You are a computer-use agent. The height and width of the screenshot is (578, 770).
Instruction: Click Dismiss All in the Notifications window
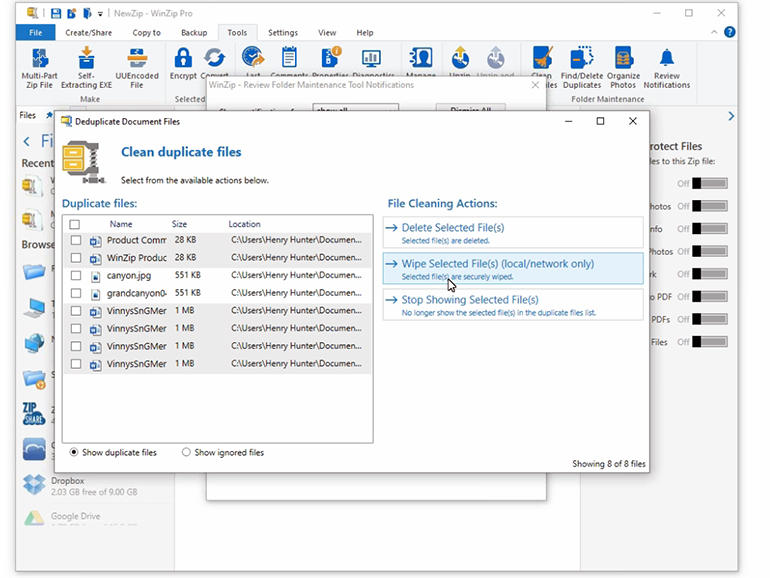coord(470,107)
